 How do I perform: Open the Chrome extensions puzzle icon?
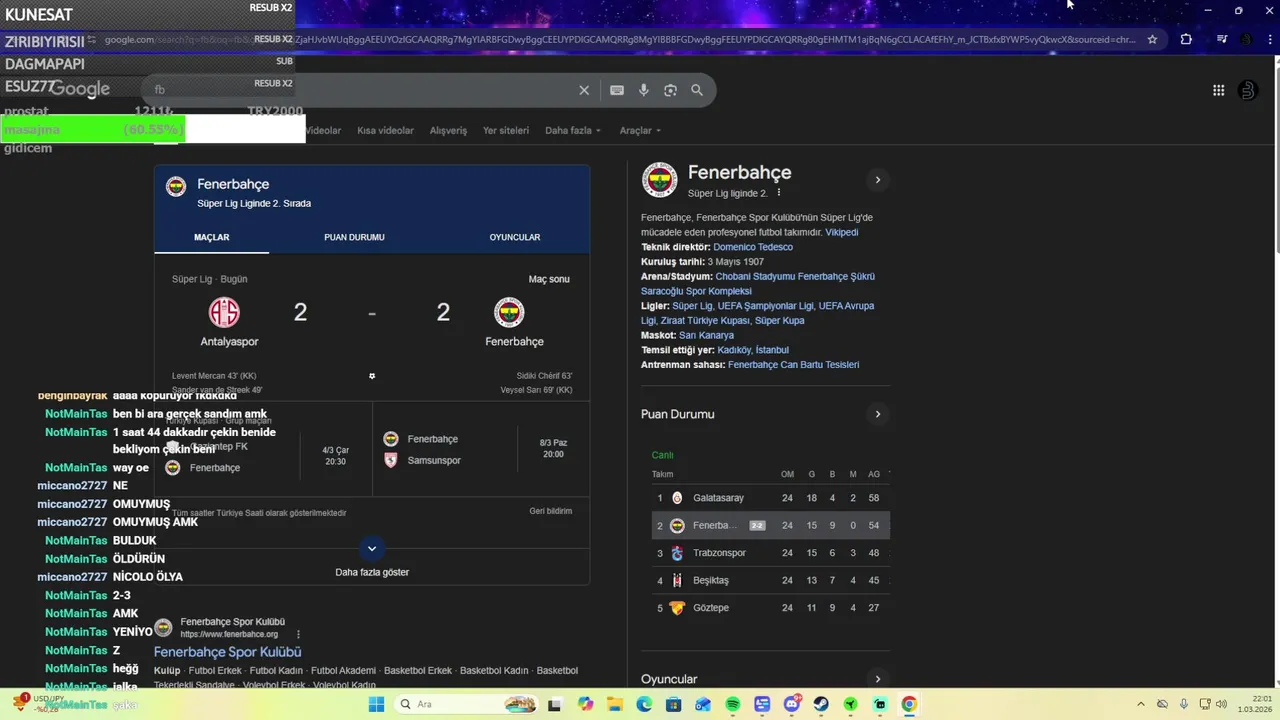coord(1186,40)
